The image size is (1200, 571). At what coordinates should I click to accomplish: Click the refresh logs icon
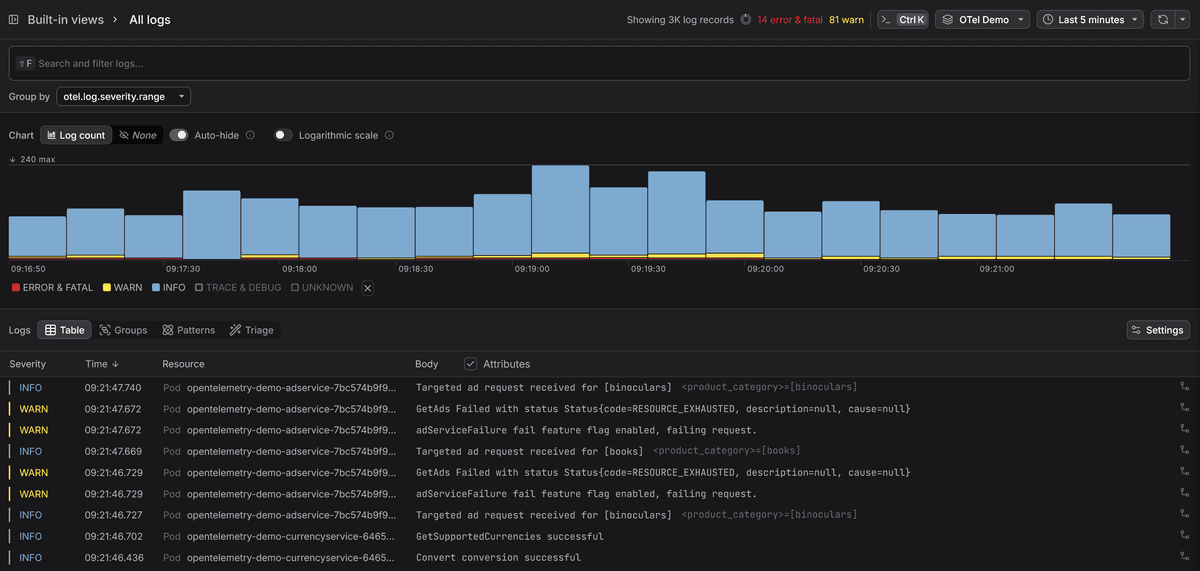[1163, 19]
